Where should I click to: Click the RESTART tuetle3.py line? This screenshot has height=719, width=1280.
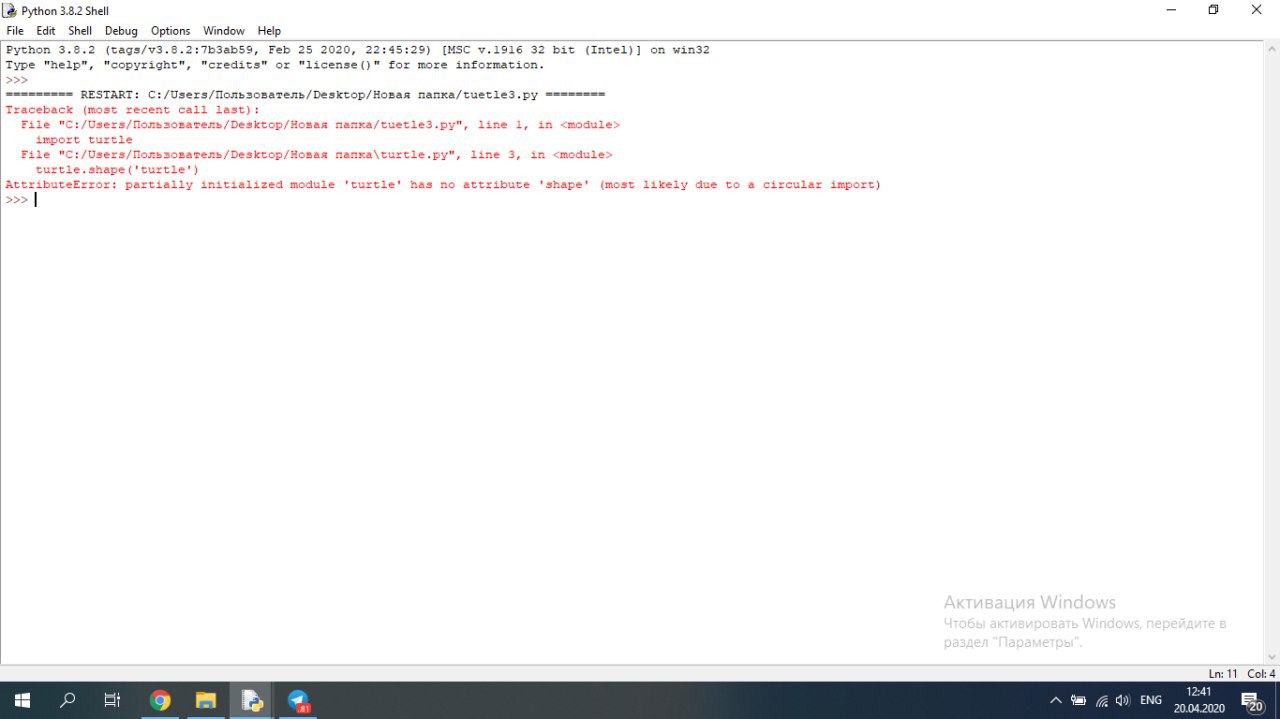(x=305, y=95)
